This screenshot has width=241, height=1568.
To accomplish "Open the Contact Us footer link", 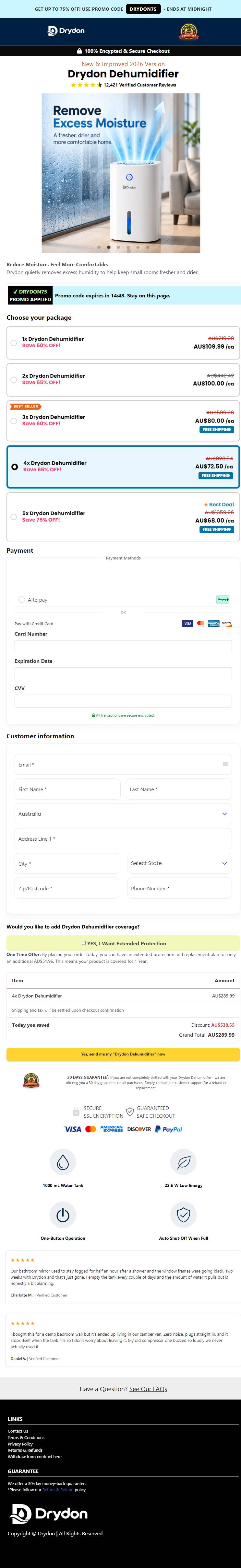I will click(x=18, y=1431).
